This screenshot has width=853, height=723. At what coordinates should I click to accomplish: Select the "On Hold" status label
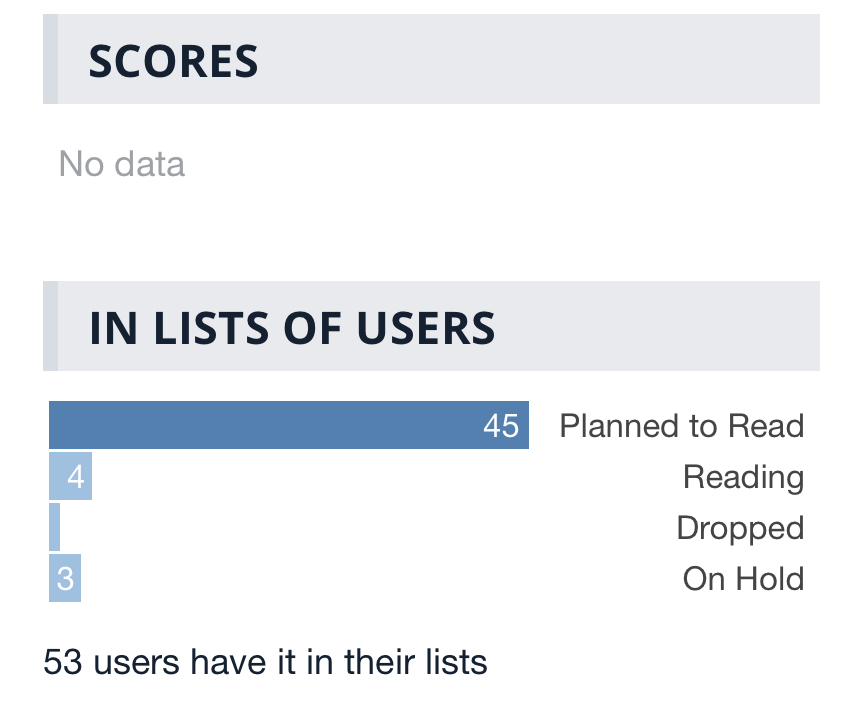[x=743, y=579]
